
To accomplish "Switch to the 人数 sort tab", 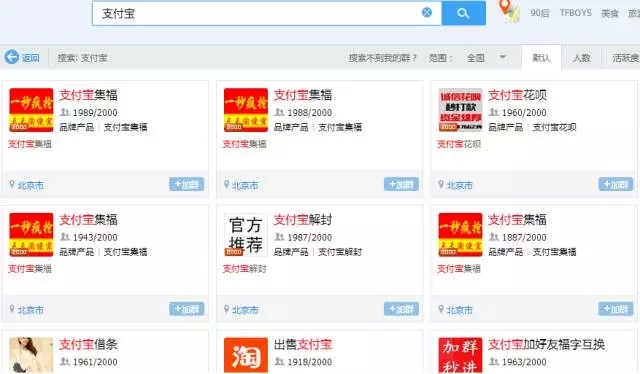I will (x=582, y=58).
